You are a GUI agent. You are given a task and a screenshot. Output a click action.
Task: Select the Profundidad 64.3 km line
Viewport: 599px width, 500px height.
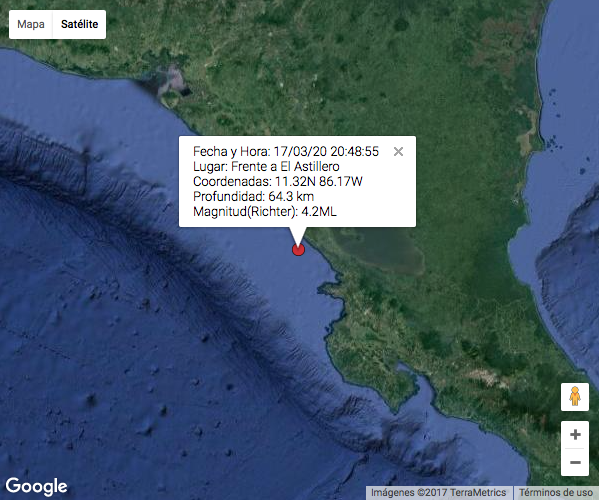coord(253,196)
